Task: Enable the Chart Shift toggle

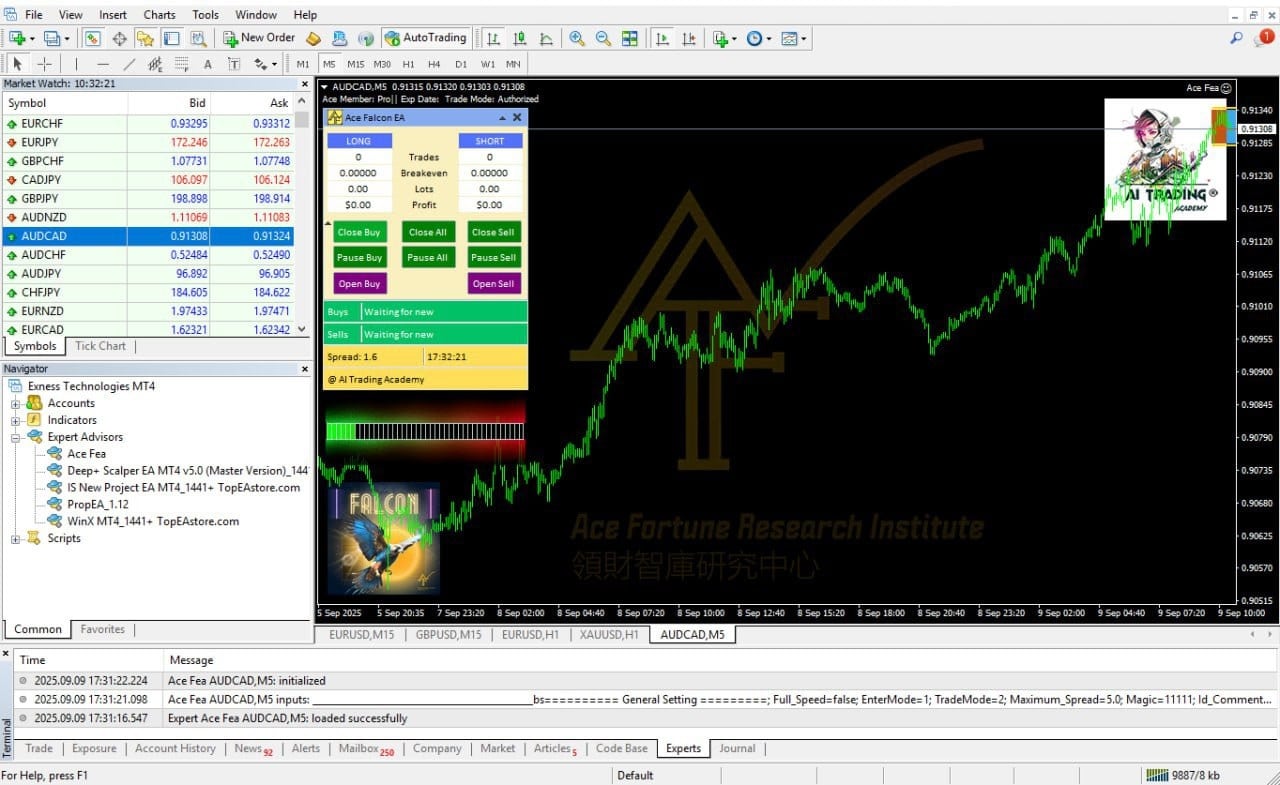Action: (690, 38)
